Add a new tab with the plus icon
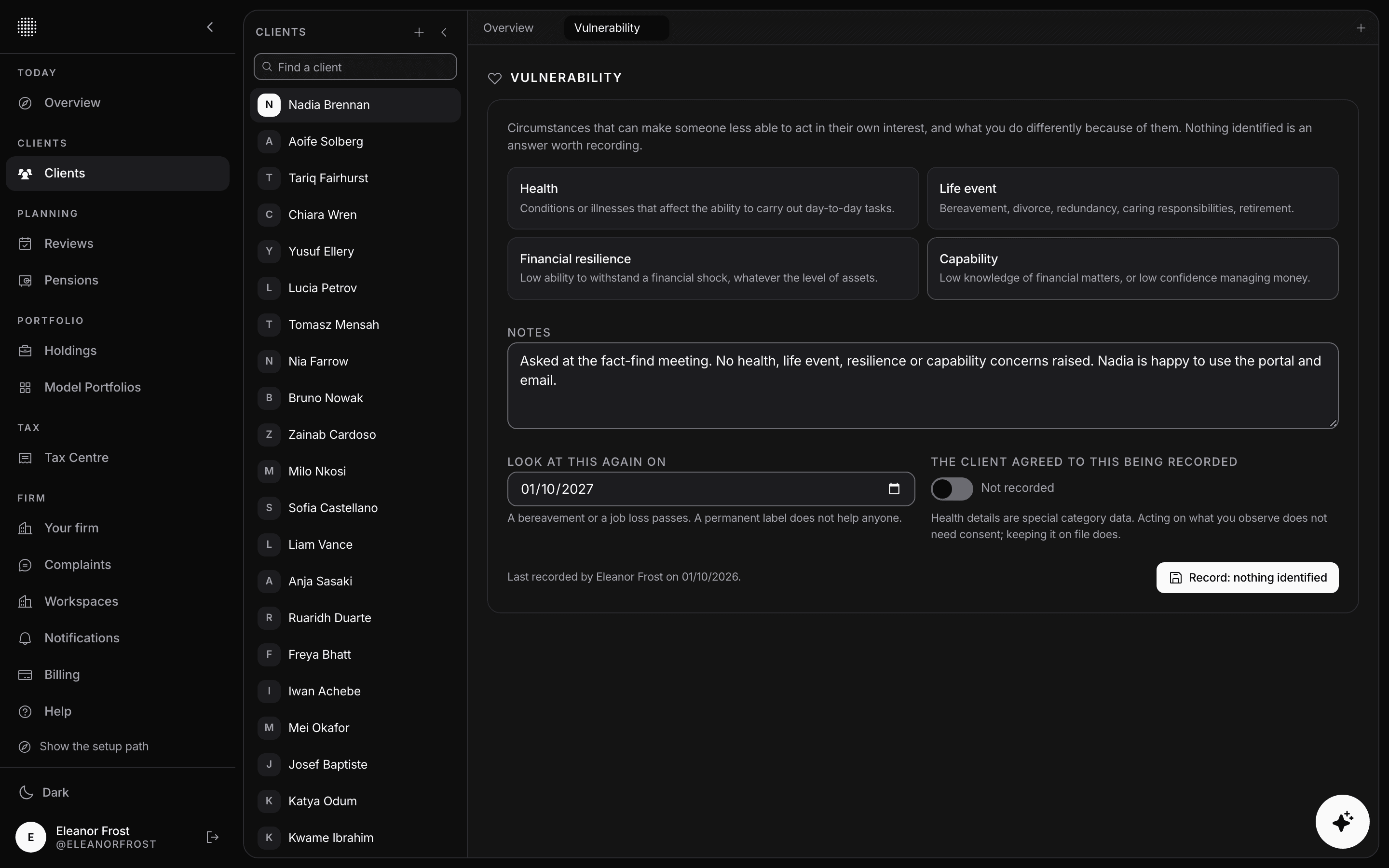 click(1361, 27)
